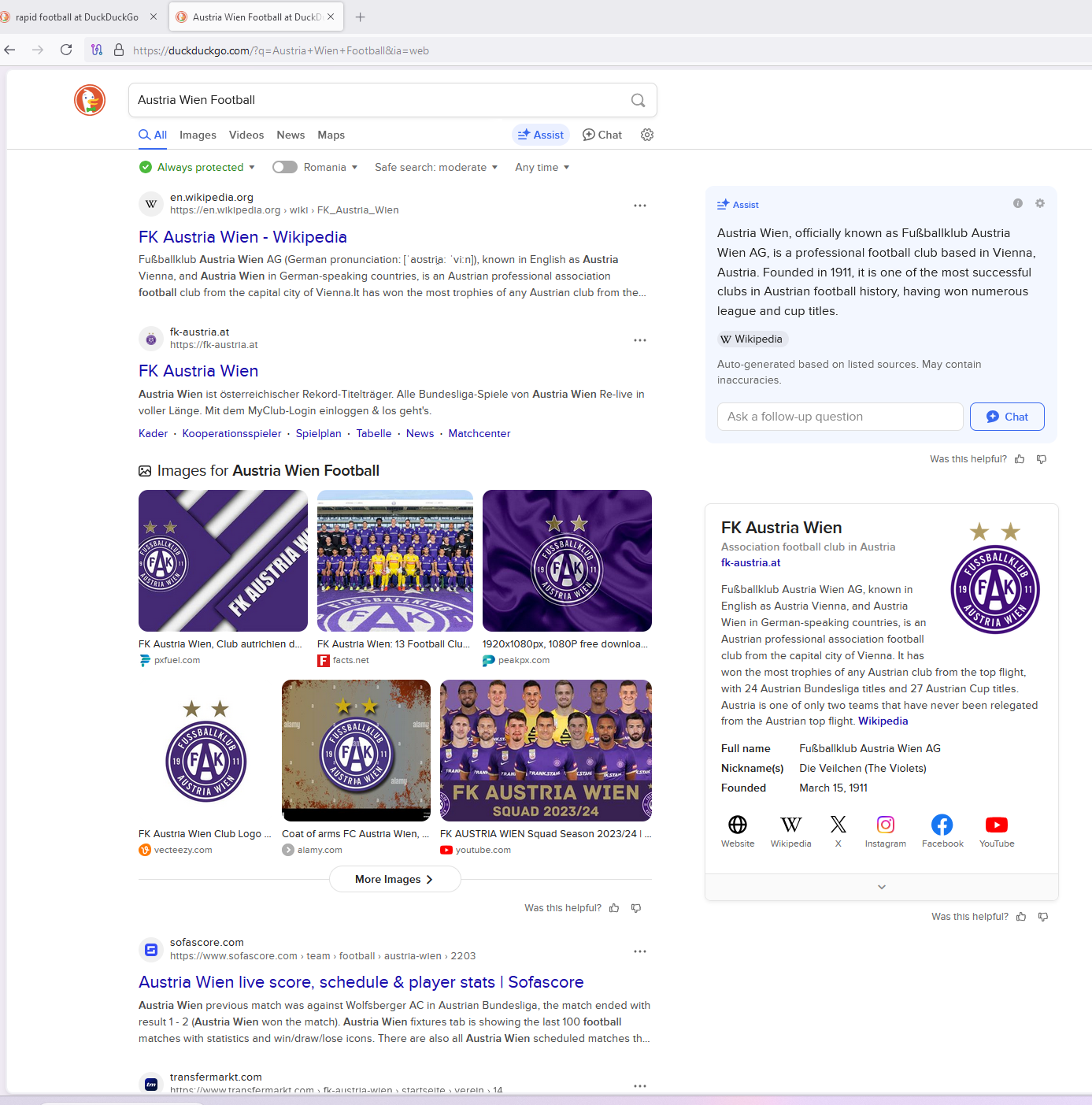The image size is (1092, 1105).
Task: Toggle the Romania region switch
Action: (x=285, y=167)
